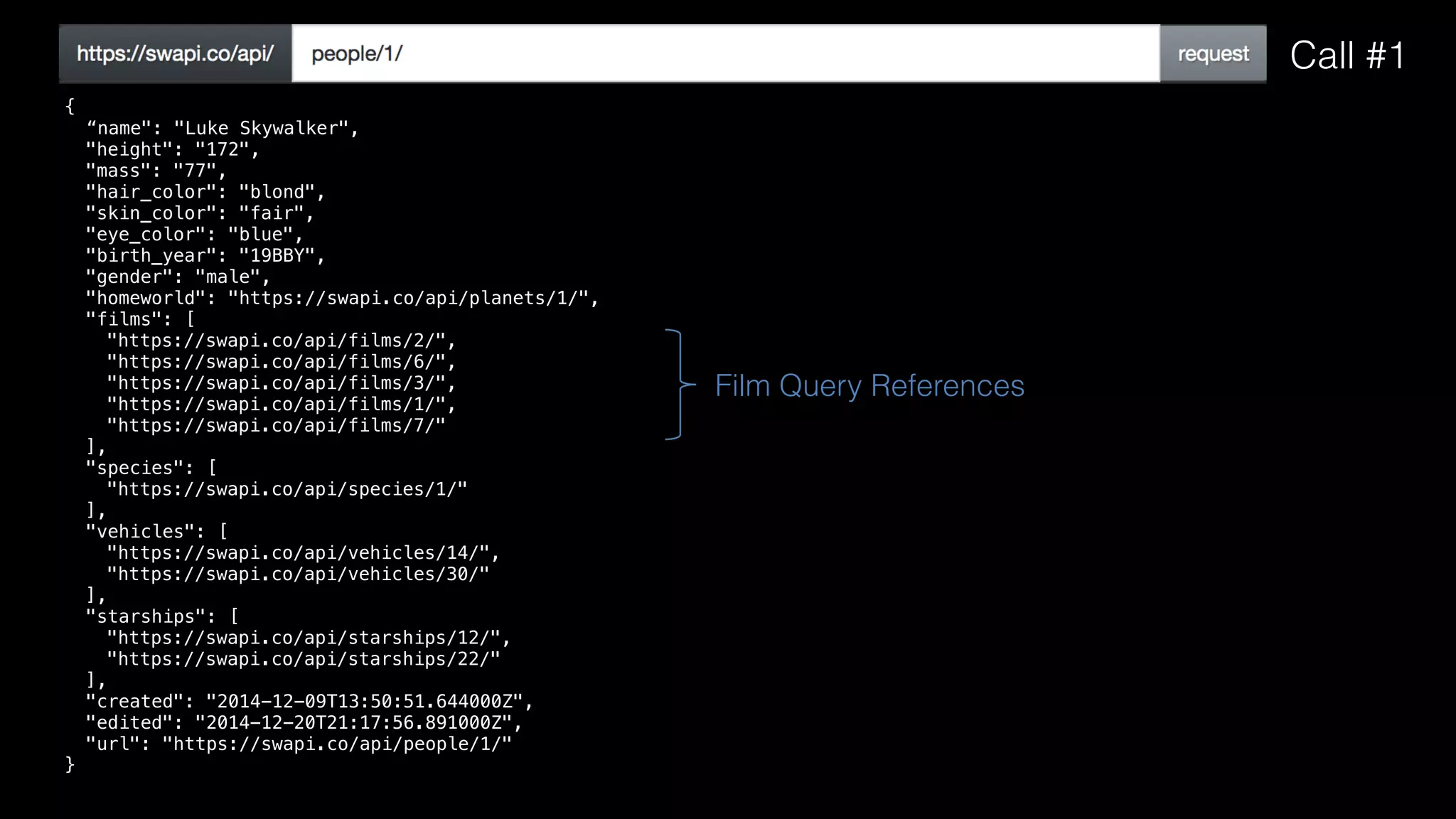Click the "Luke Skywalker" name value
This screenshot has width=1456, height=819.
coord(261,129)
